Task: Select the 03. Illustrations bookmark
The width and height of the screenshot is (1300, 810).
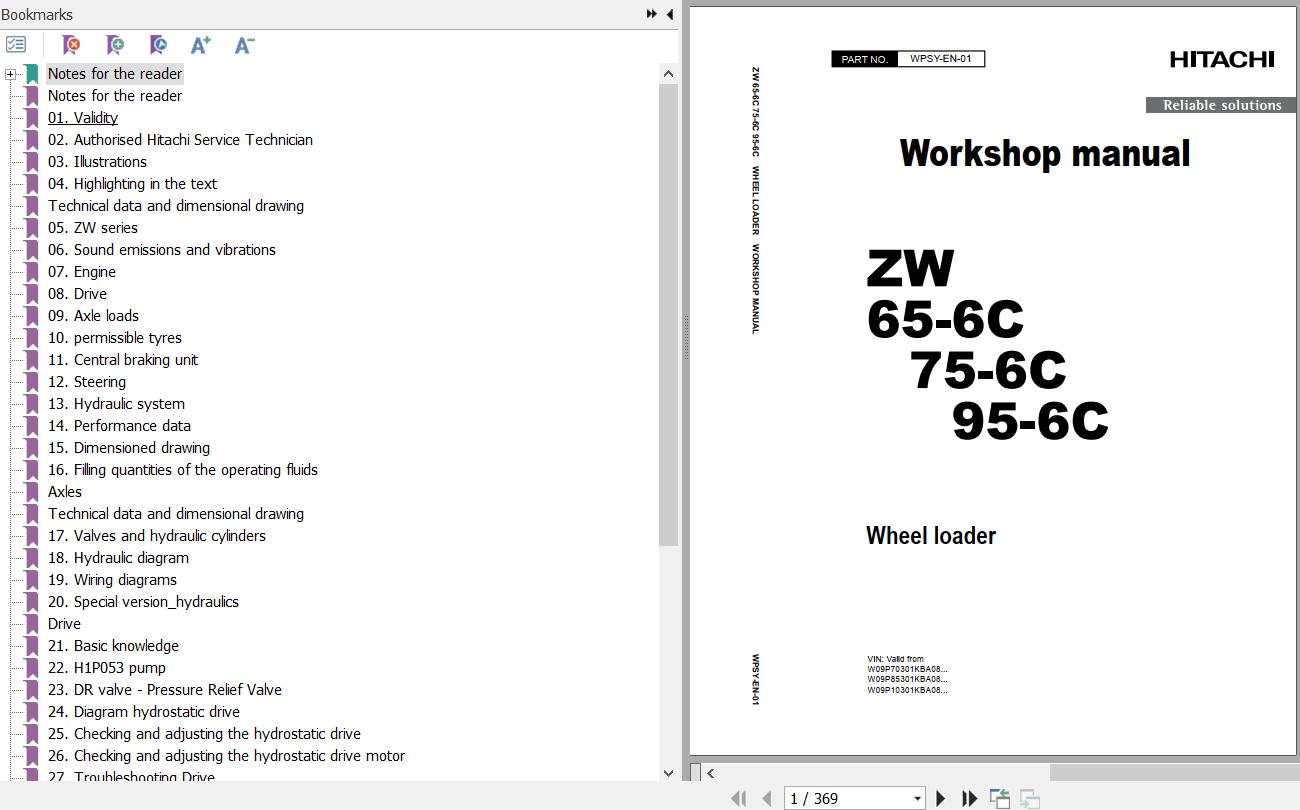Action: click(x=97, y=162)
